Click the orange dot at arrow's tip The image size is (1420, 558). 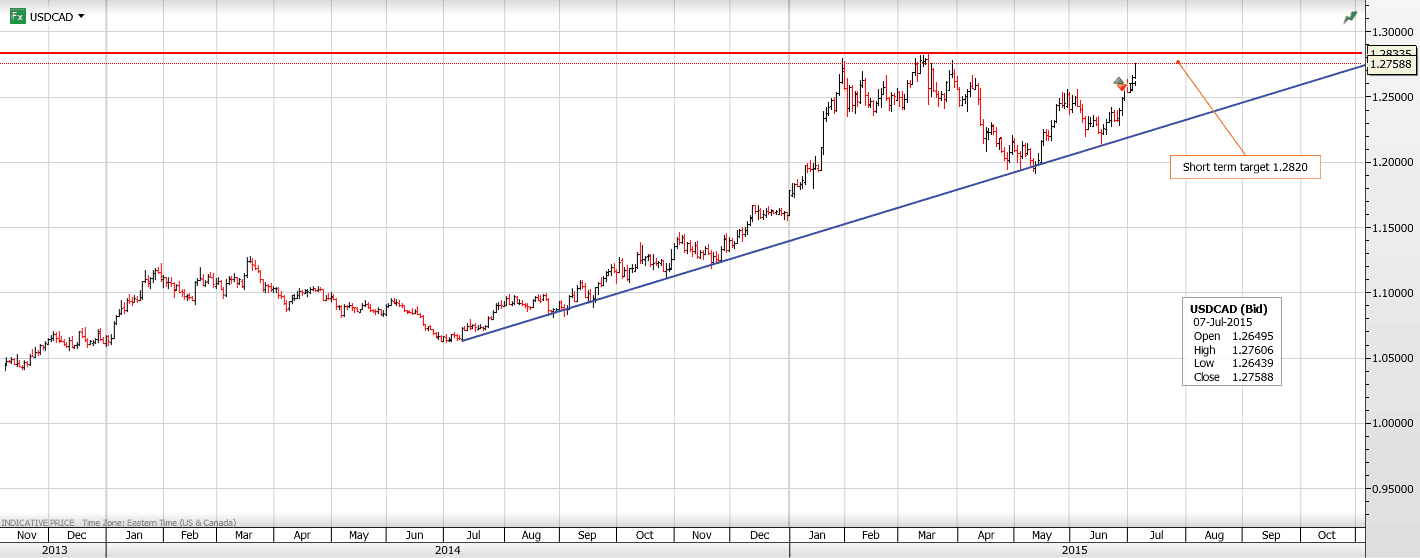pyautogui.click(x=1178, y=62)
